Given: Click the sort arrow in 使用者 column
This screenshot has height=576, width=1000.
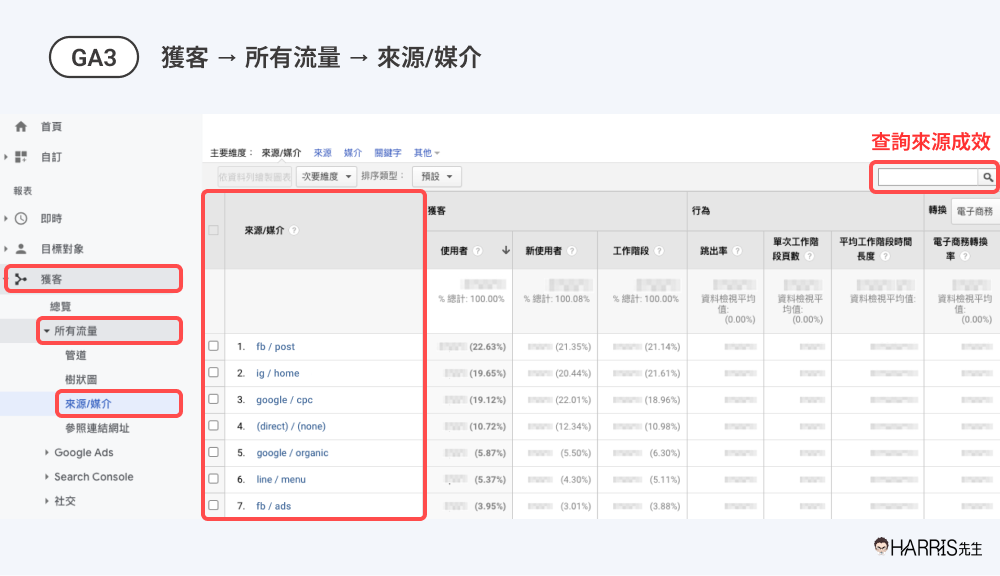Looking at the screenshot, I should point(506,250).
